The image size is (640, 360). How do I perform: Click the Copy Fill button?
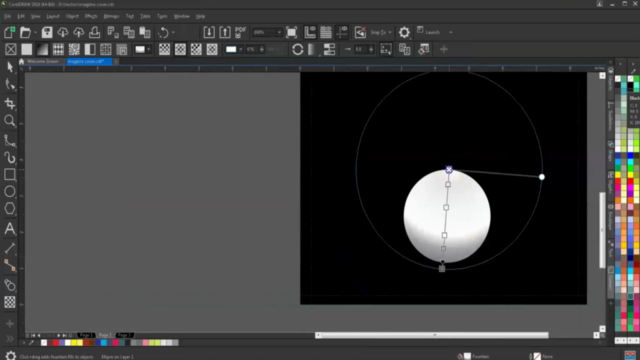(404, 49)
